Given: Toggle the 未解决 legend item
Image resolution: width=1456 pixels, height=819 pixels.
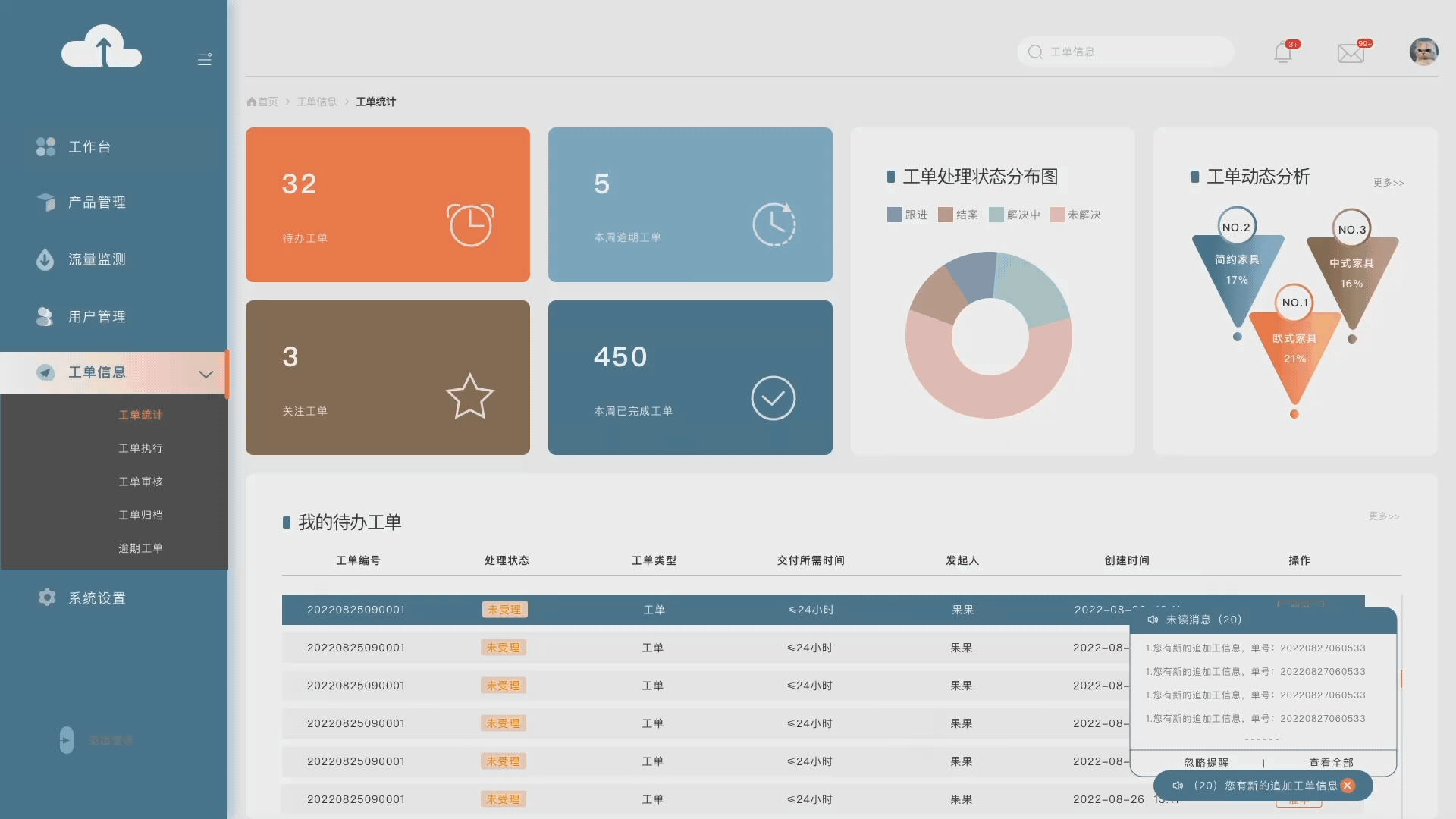Looking at the screenshot, I should click(1075, 215).
